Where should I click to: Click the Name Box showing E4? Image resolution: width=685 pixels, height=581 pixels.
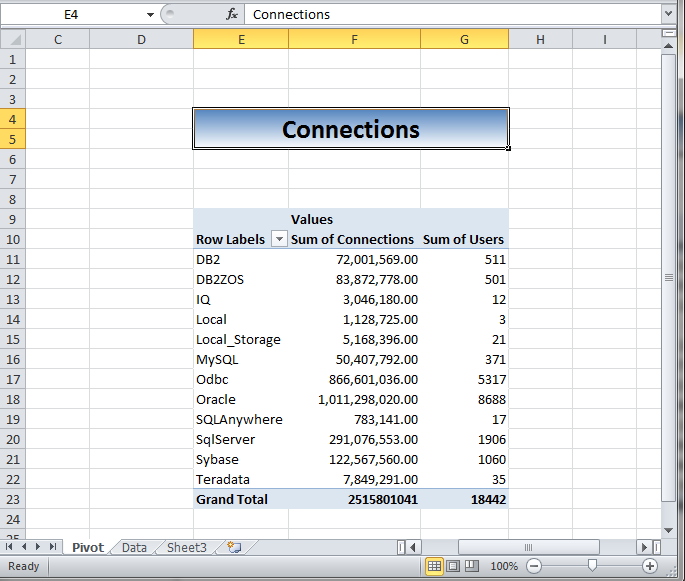pyautogui.click(x=71, y=14)
